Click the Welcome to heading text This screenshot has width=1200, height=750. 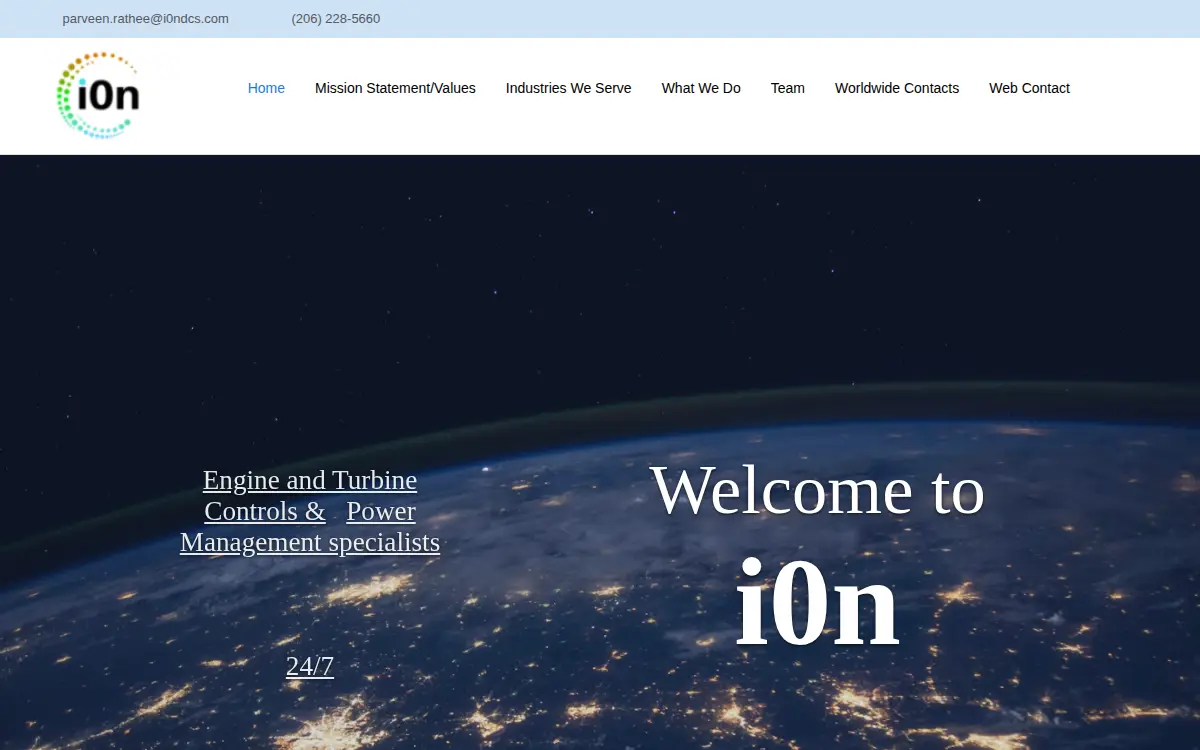coord(817,490)
